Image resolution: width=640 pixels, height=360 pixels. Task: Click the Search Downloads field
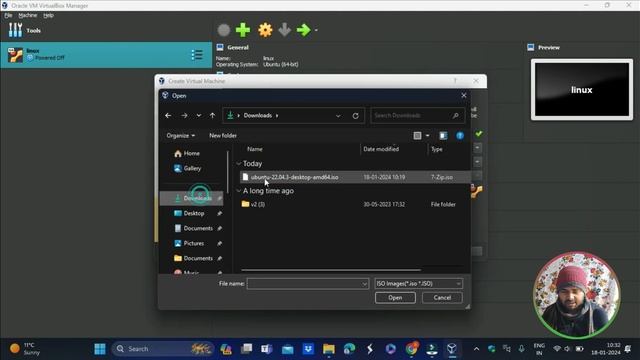pos(417,116)
